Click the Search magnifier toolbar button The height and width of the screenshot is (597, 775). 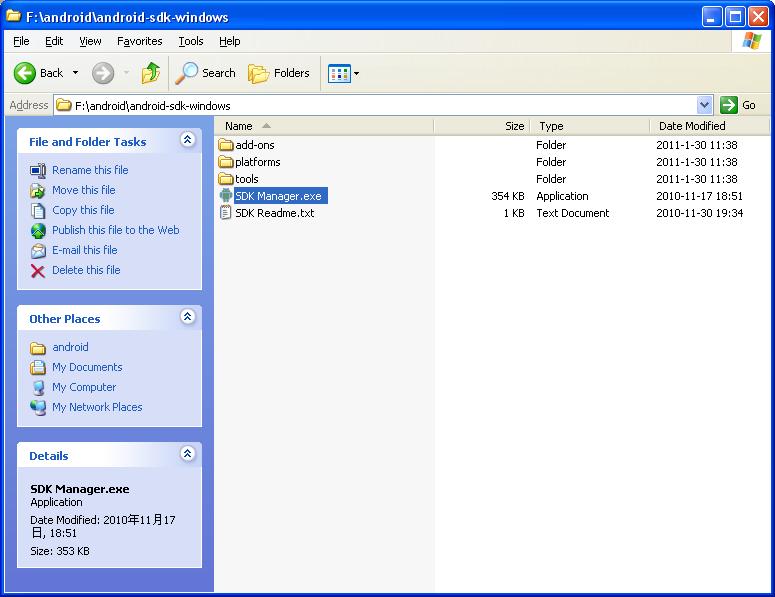tap(206, 73)
